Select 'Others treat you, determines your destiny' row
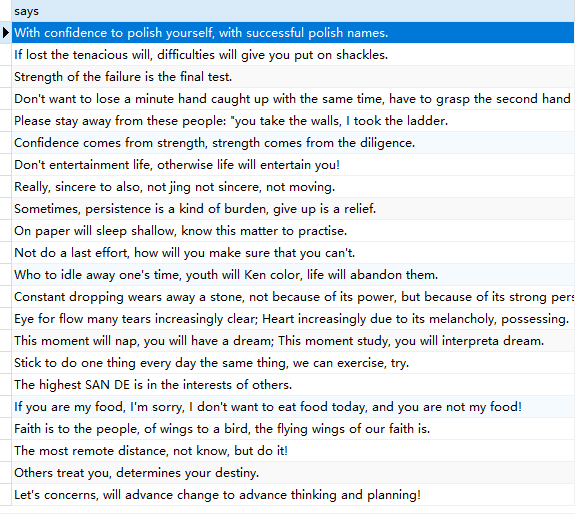Viewport: 575px width, 514px height. pyautogui.click(x=293, y=473)
